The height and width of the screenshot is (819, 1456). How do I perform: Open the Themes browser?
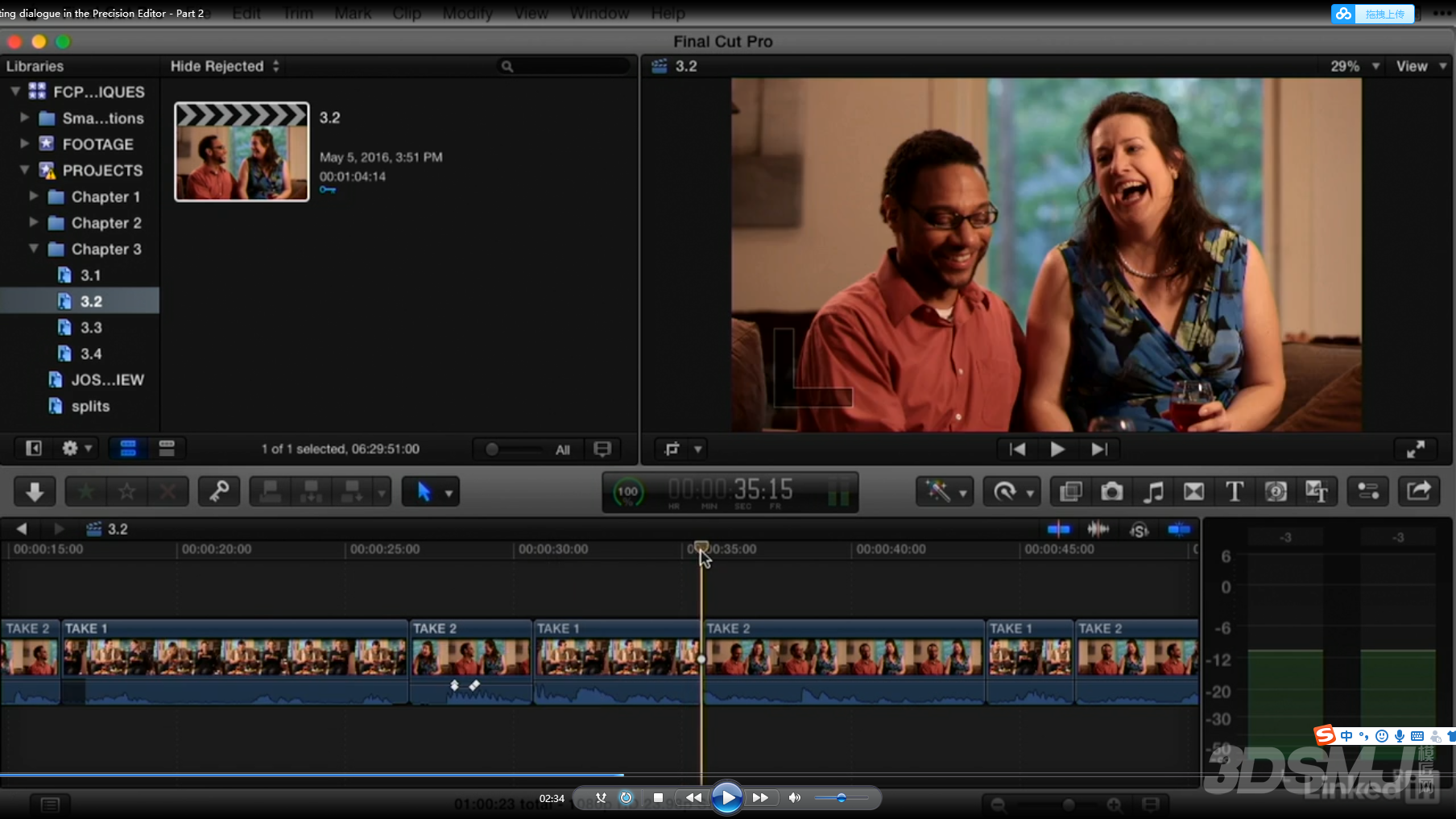pos(1317,491)
